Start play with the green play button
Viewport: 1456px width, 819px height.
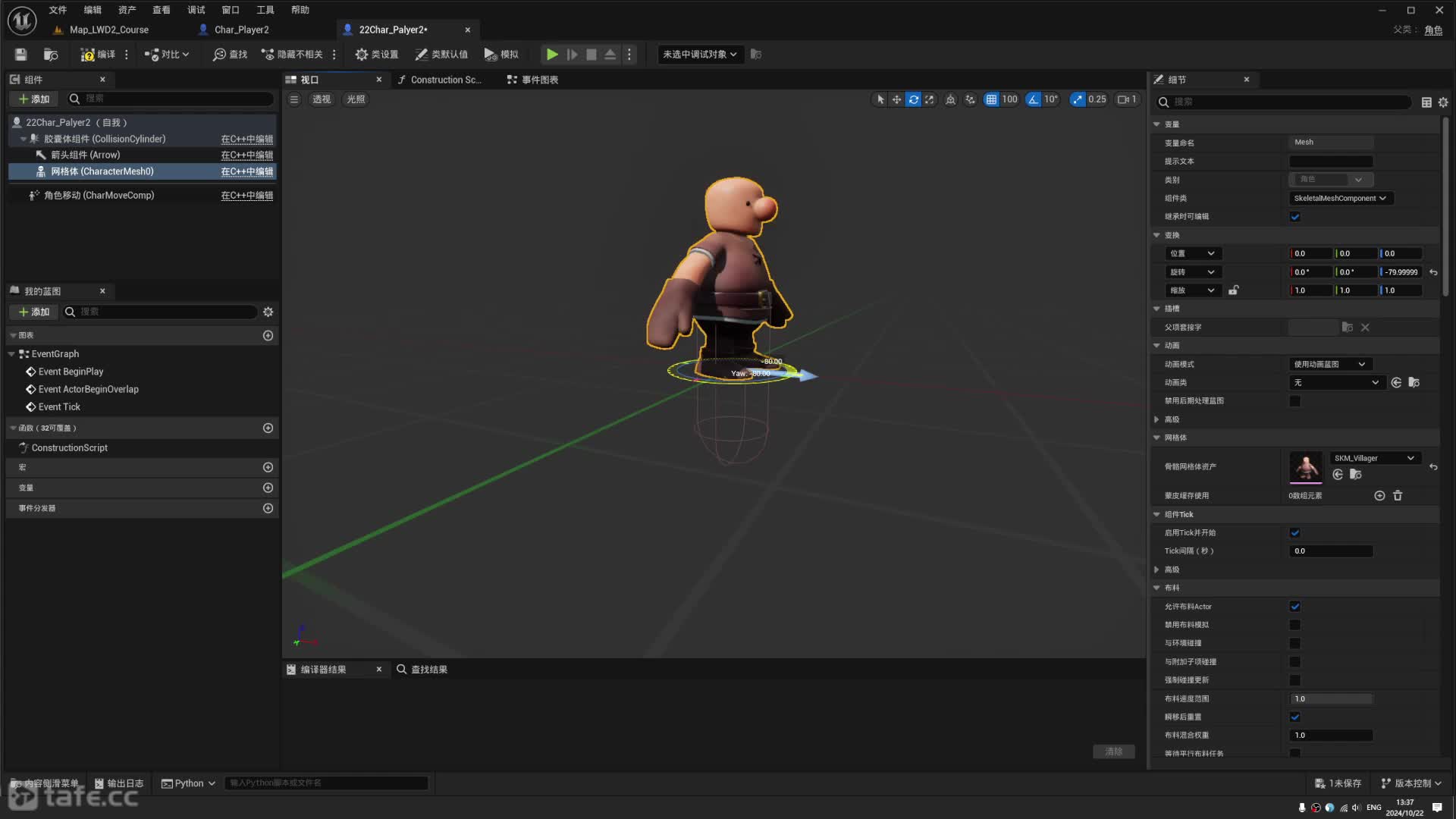552,55
